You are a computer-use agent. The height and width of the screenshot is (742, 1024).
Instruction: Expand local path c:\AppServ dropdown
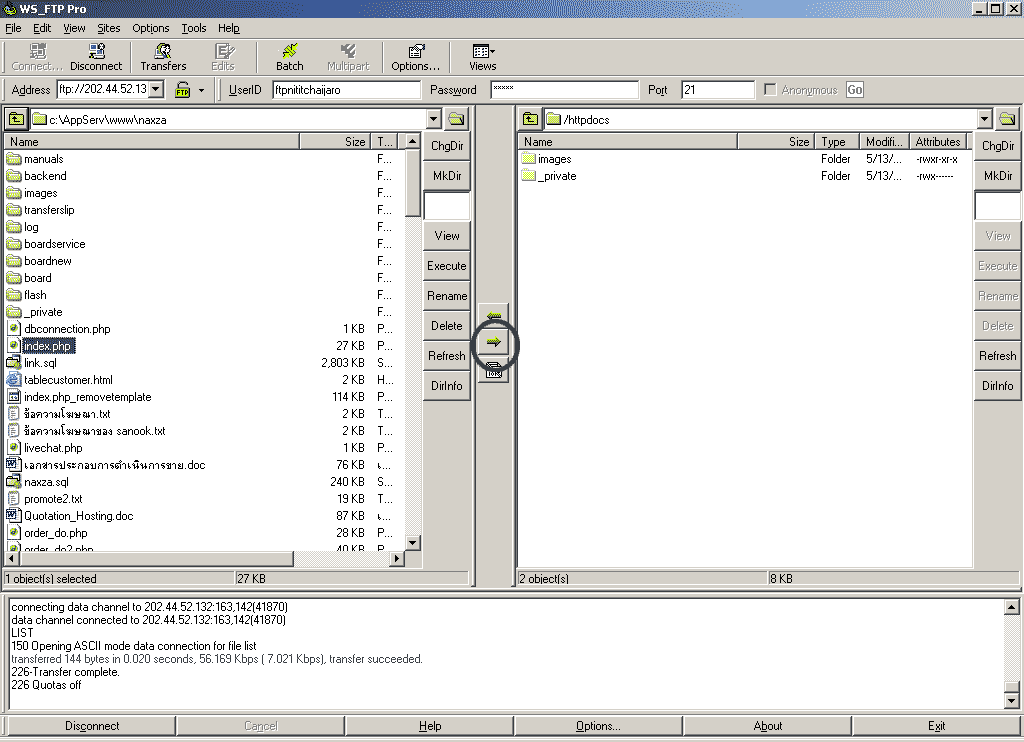tap(434, 119)
